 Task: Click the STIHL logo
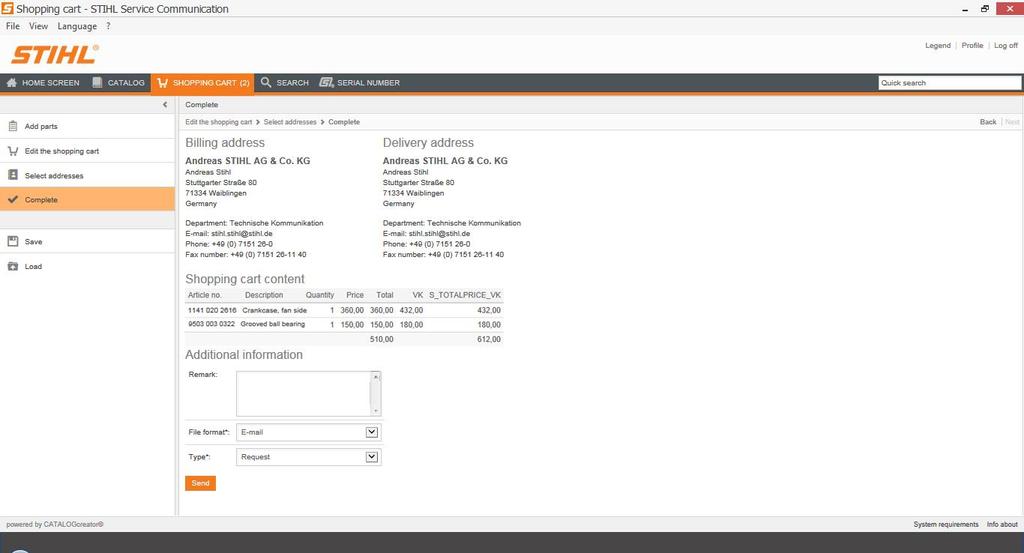click(x=55, y=55)
